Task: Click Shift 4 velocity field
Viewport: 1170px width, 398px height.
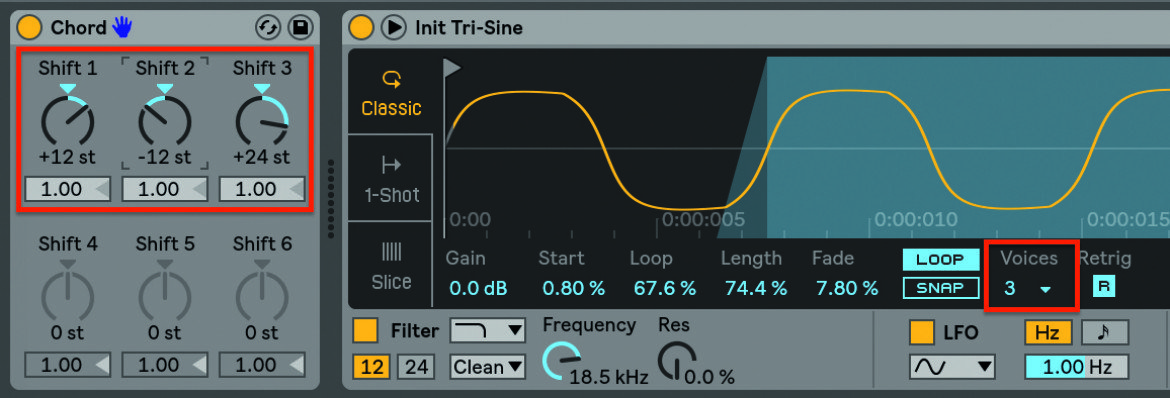Action: [68, 365]
